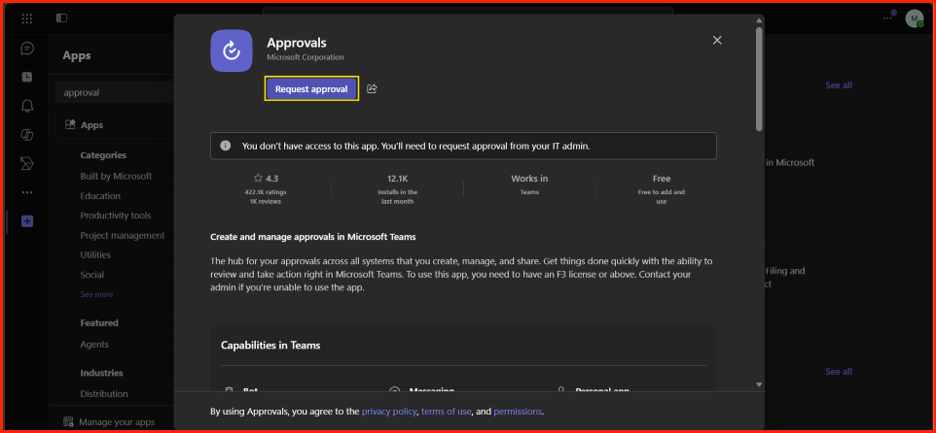Click the Categories heading in the sidebar
936x433 pixels.
tap(103, 155)
